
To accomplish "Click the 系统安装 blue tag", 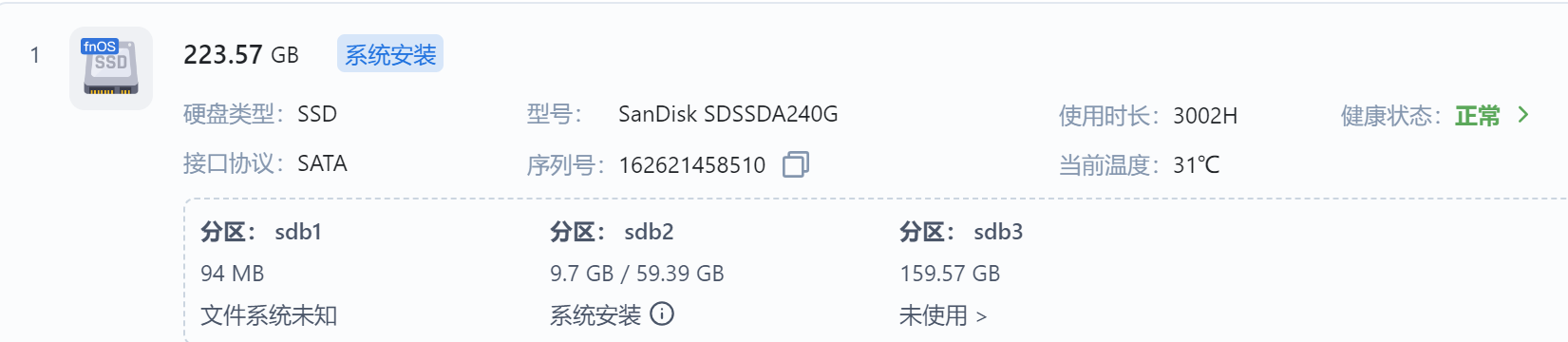I will (x=390, y=54).
